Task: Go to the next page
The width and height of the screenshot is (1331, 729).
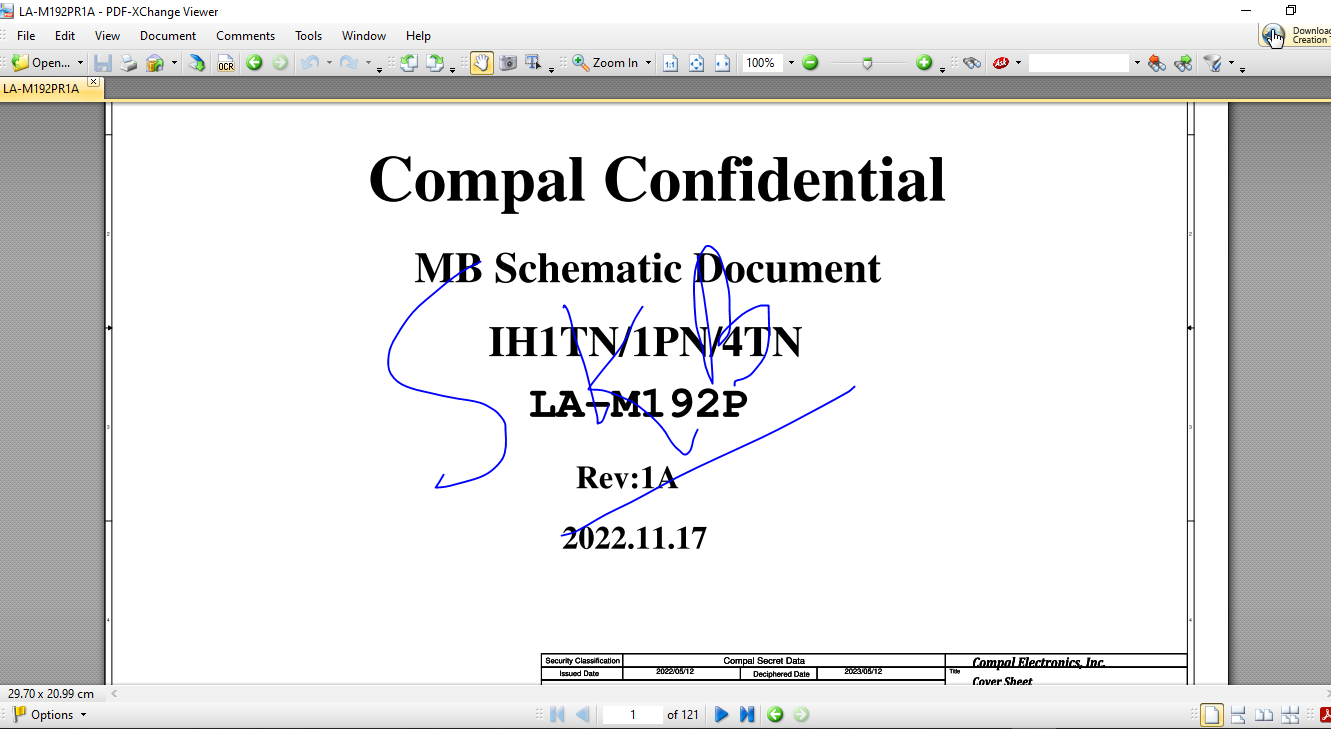Action: (721, 715)
